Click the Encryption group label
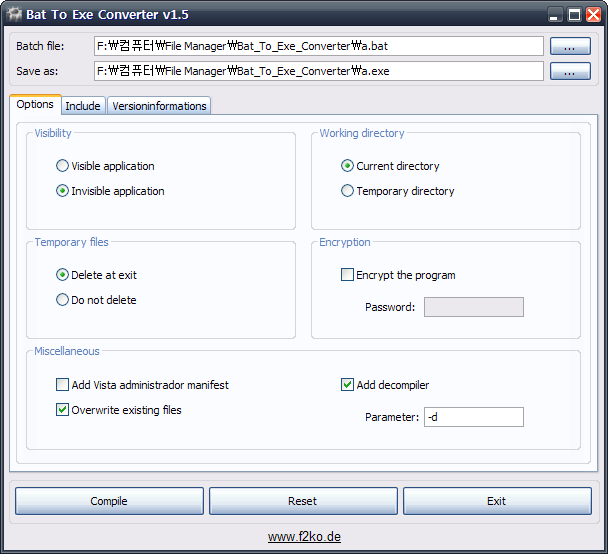Image resolution: width=608 pixels, height=554 pixels. click(344, 242)
